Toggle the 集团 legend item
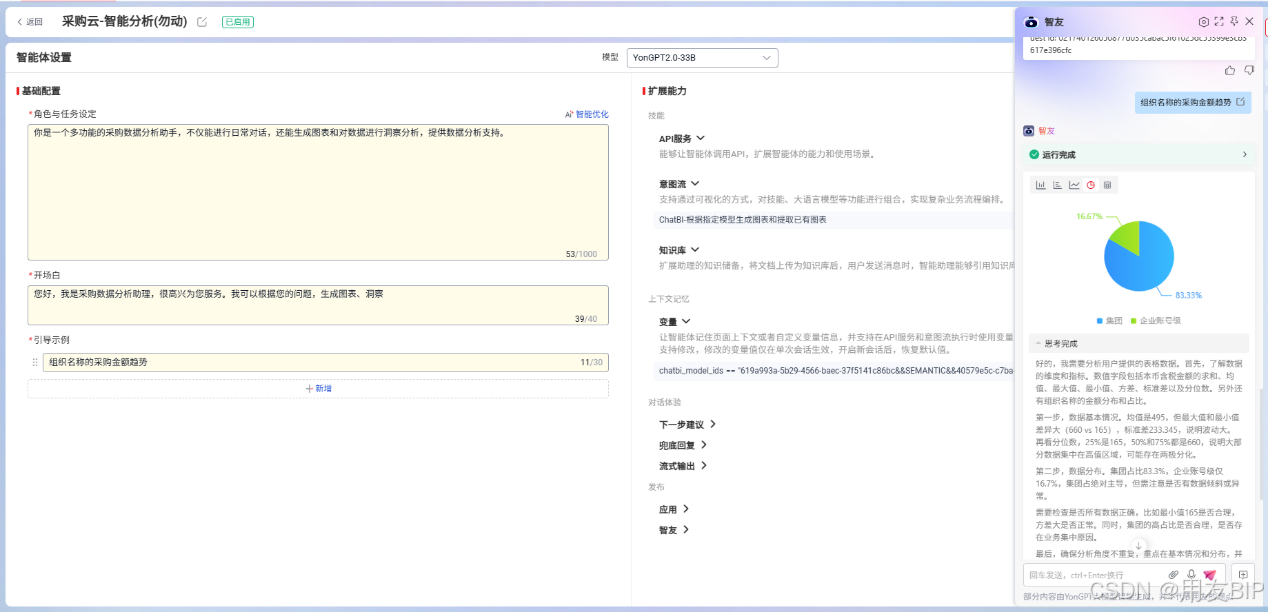 [x=1110, y=320]
